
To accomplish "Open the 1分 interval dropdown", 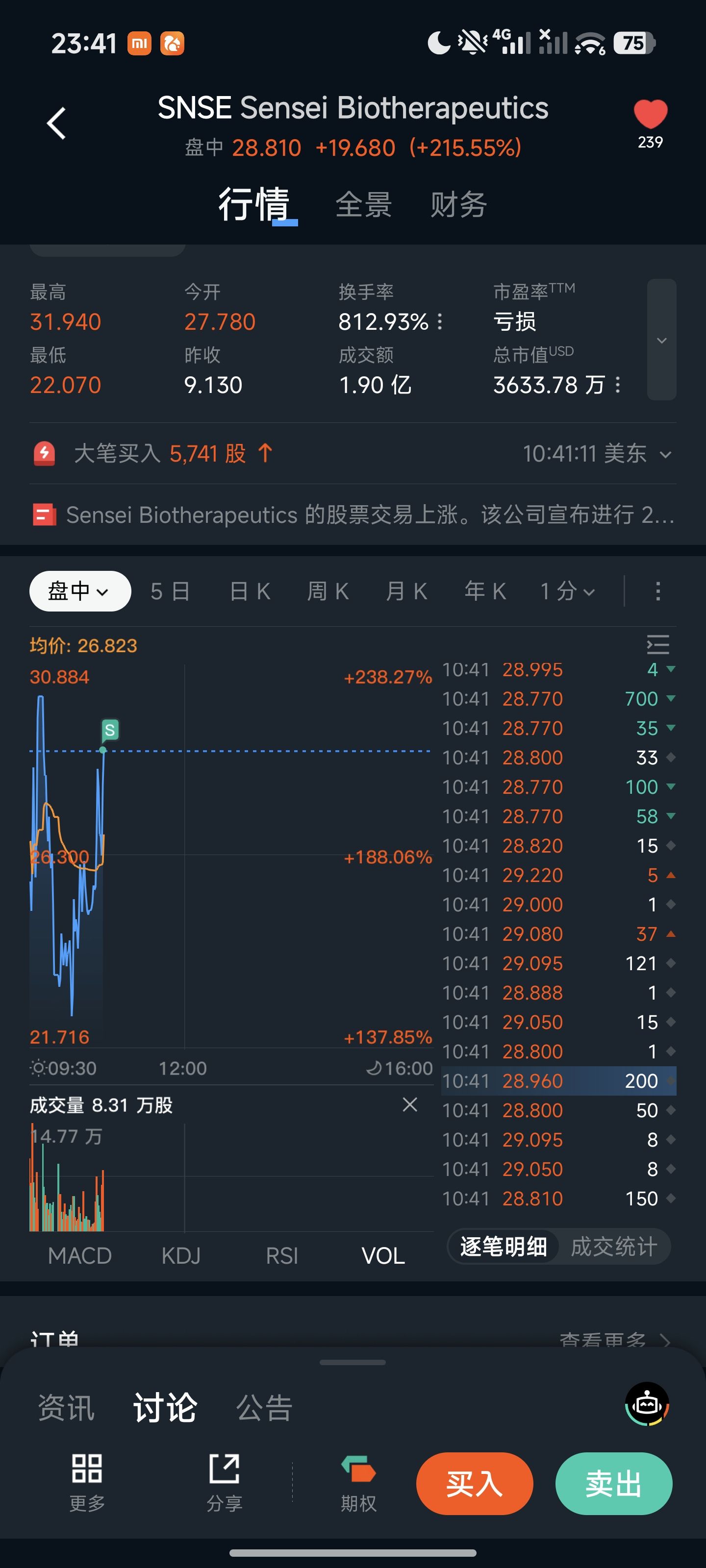I will pyautogui.click(x=567, y=591).
